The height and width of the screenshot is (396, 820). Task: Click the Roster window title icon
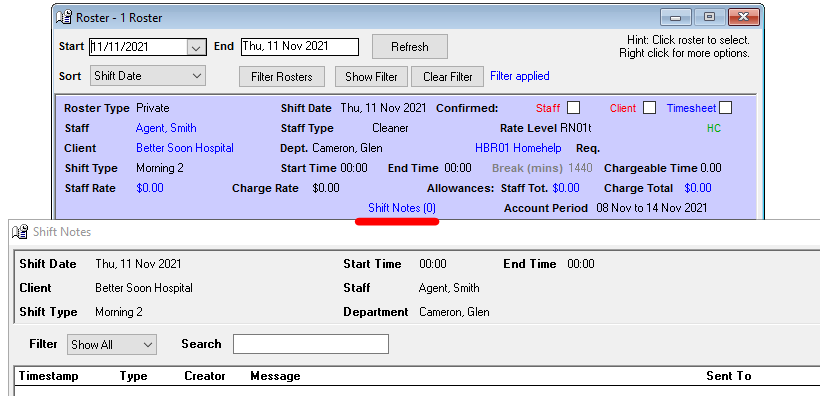pyautogui.click(x=64, y=18)
